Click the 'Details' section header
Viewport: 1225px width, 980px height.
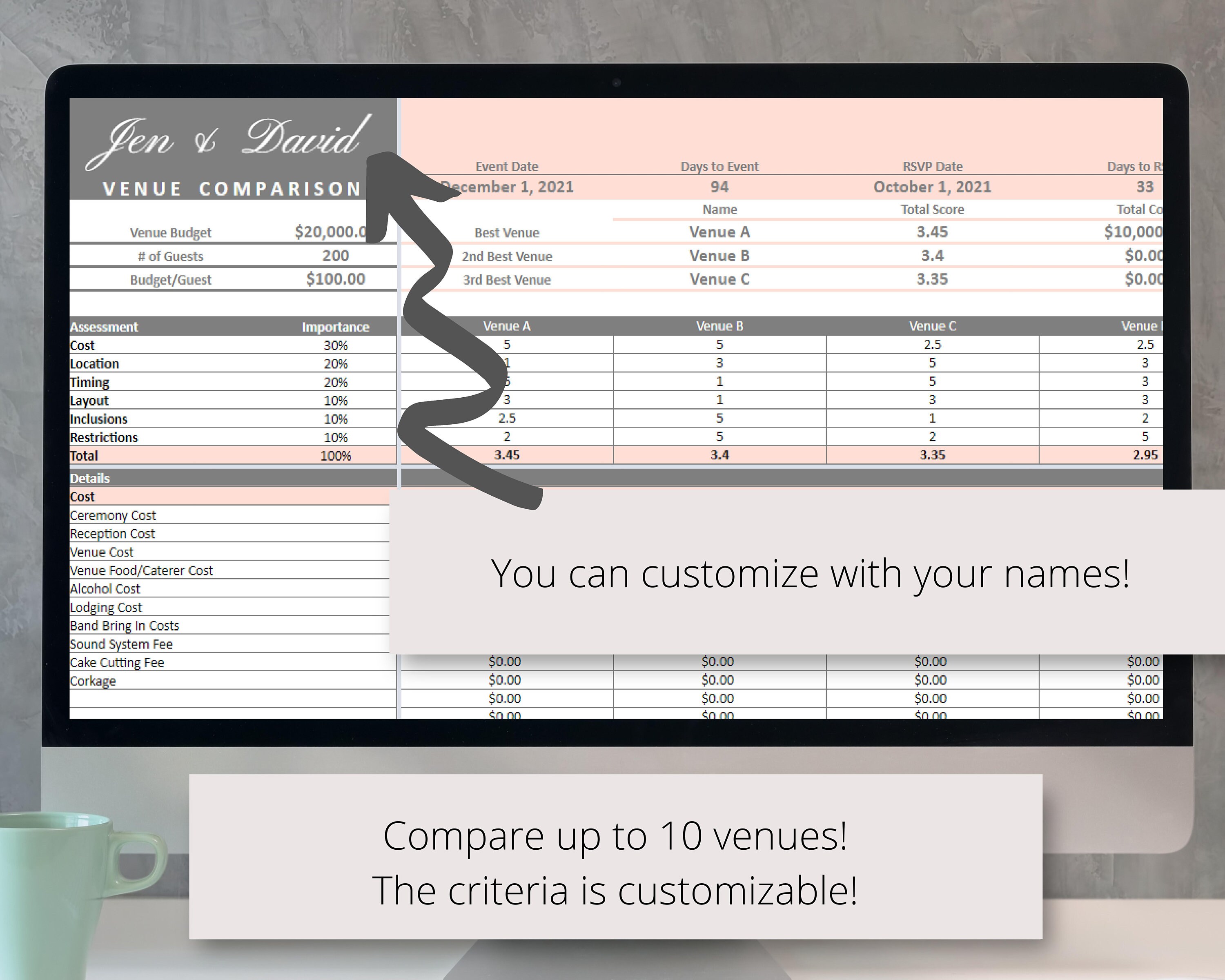[x=90, y=478]
